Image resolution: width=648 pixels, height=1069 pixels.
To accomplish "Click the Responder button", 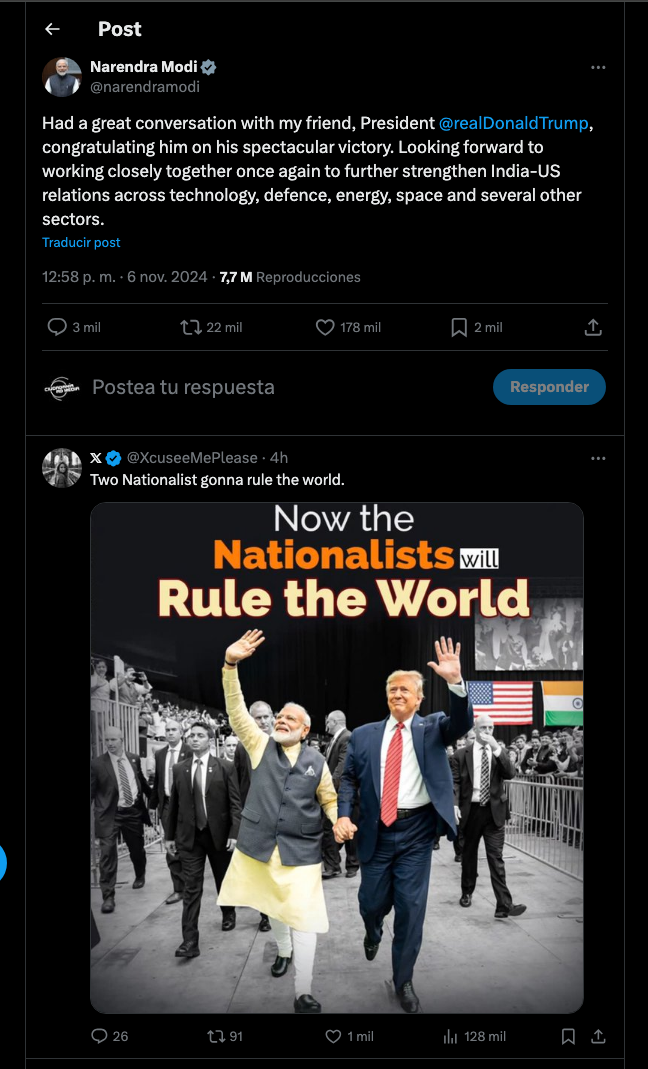I will 549,387.
